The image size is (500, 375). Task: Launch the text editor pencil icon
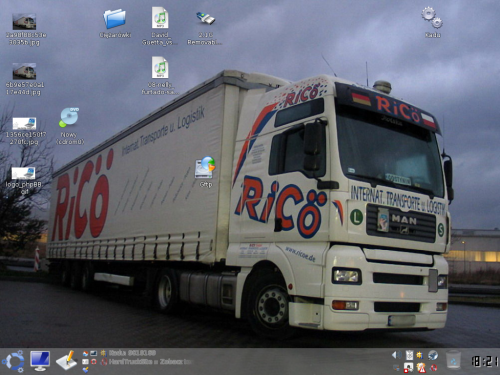pyautogui.click(x=66, y=361)
